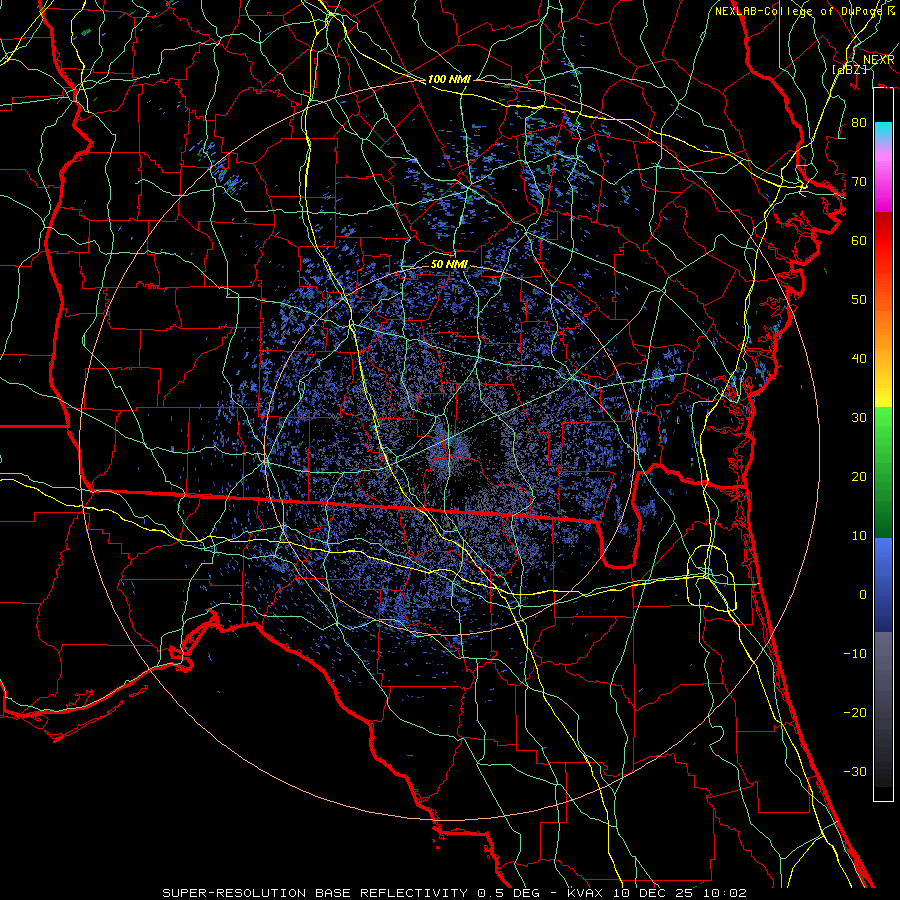Select the "60" value on the dBZ scale
This screenshot has height=900, width=900.
(x=859, y=241)
